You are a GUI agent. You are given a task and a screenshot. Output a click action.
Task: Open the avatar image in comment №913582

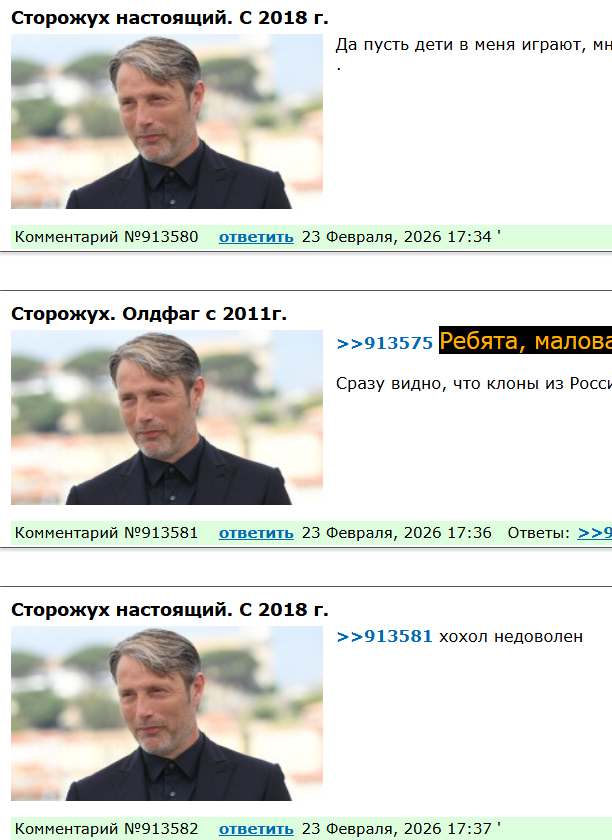167,714
